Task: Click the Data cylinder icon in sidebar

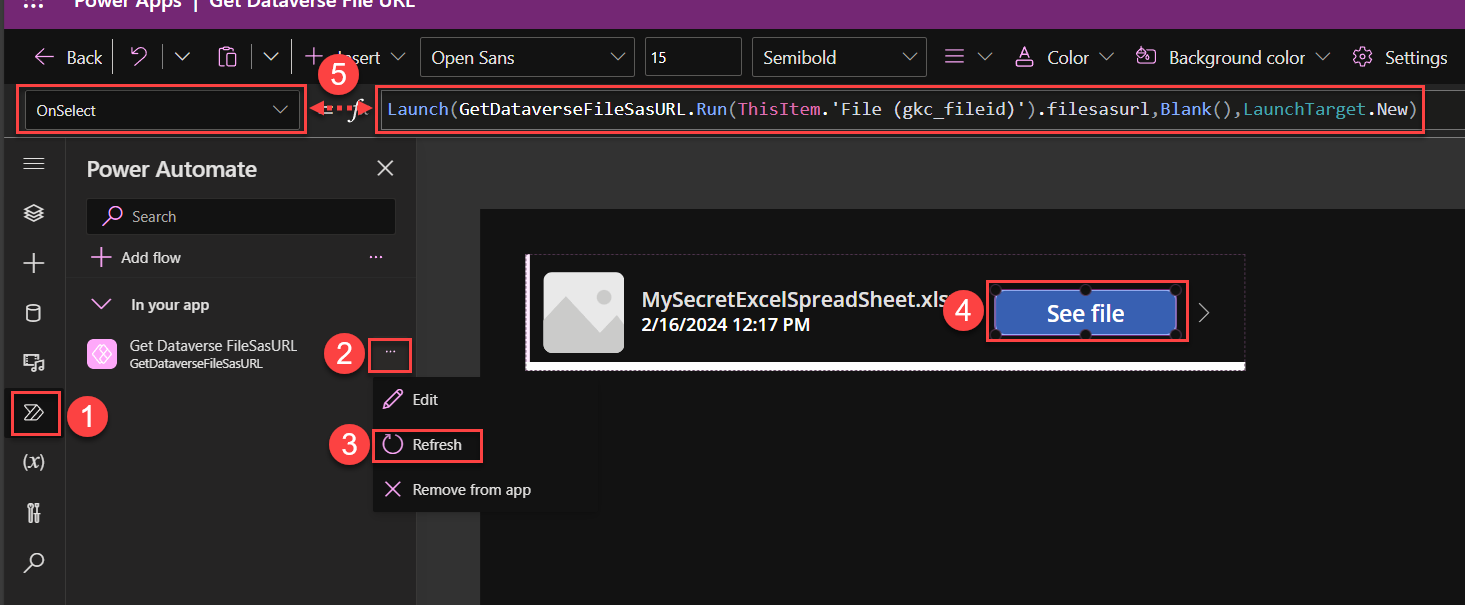Action: pyautogui.click(x=34, y=313)
